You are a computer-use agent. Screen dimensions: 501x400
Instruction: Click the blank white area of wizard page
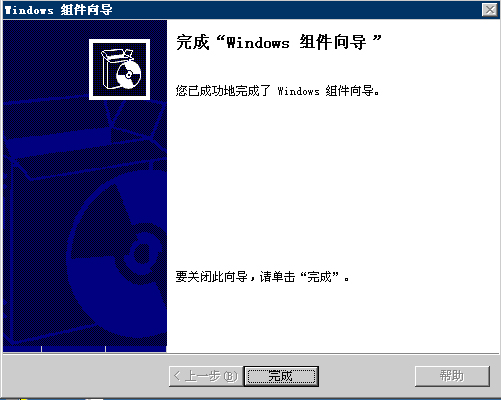333,183
